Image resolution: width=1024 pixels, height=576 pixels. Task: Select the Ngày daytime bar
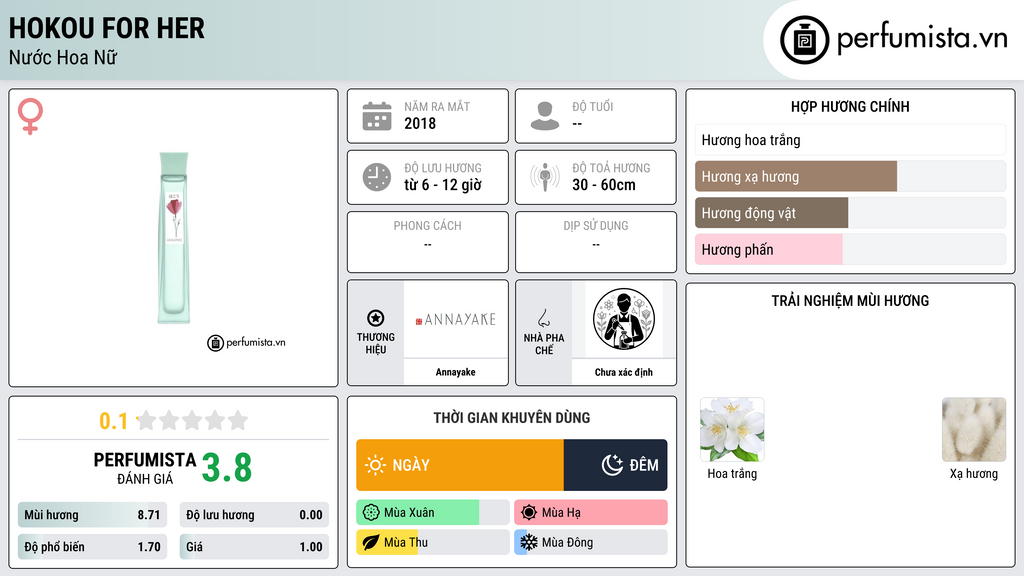460,465
